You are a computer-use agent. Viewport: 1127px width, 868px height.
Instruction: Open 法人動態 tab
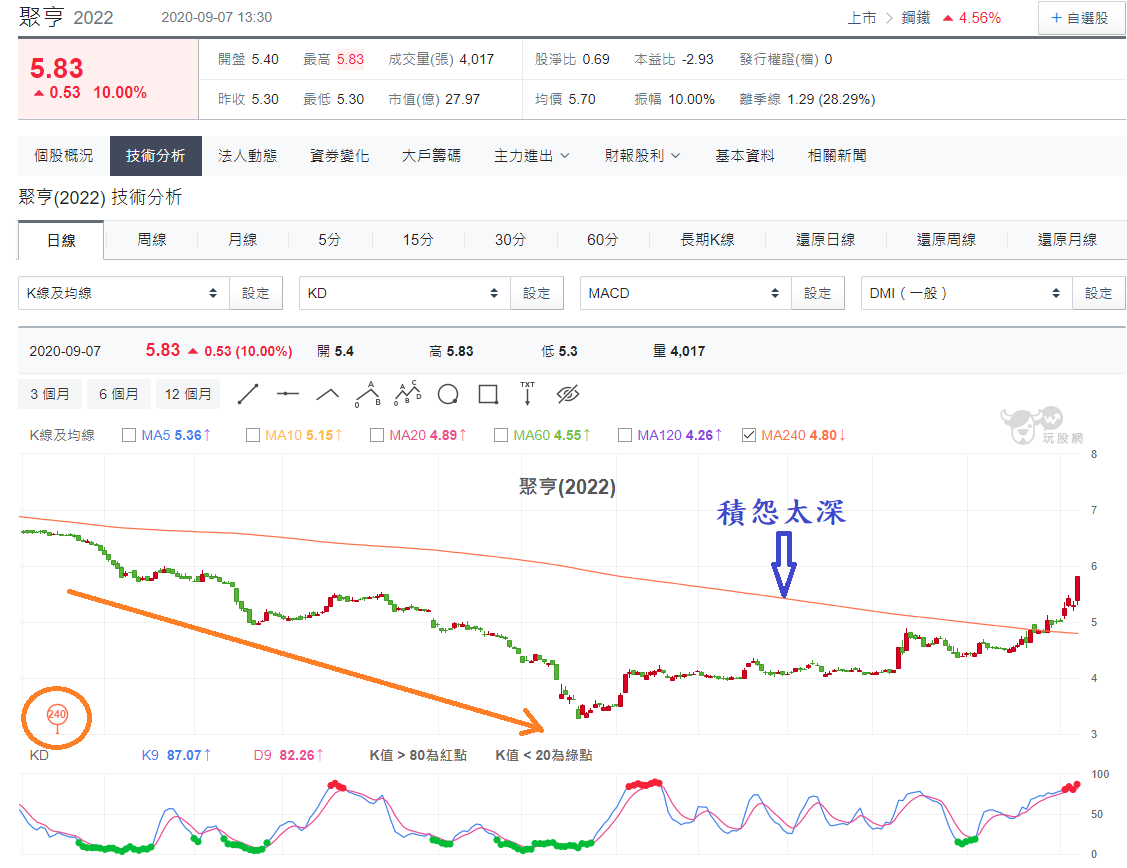(x=247, y=155)
